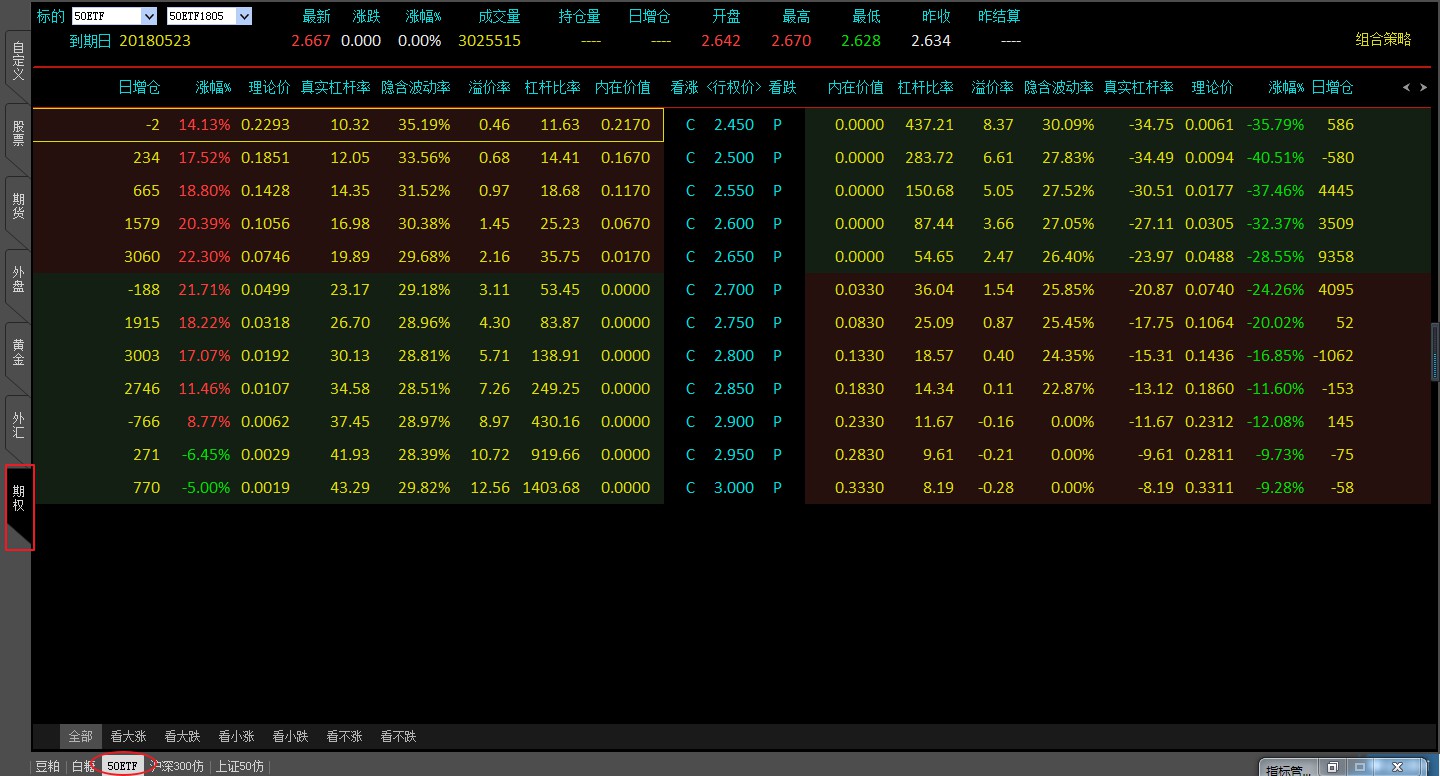Open 组合策略 combination strategy
The image size is (1440, 776).
[1383, 40]
